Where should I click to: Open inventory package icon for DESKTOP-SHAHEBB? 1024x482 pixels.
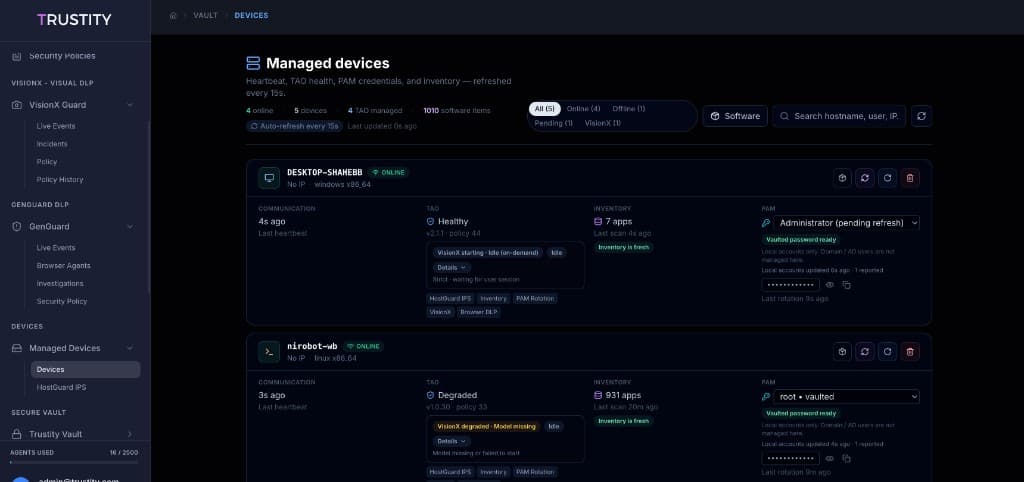[842, 178]
